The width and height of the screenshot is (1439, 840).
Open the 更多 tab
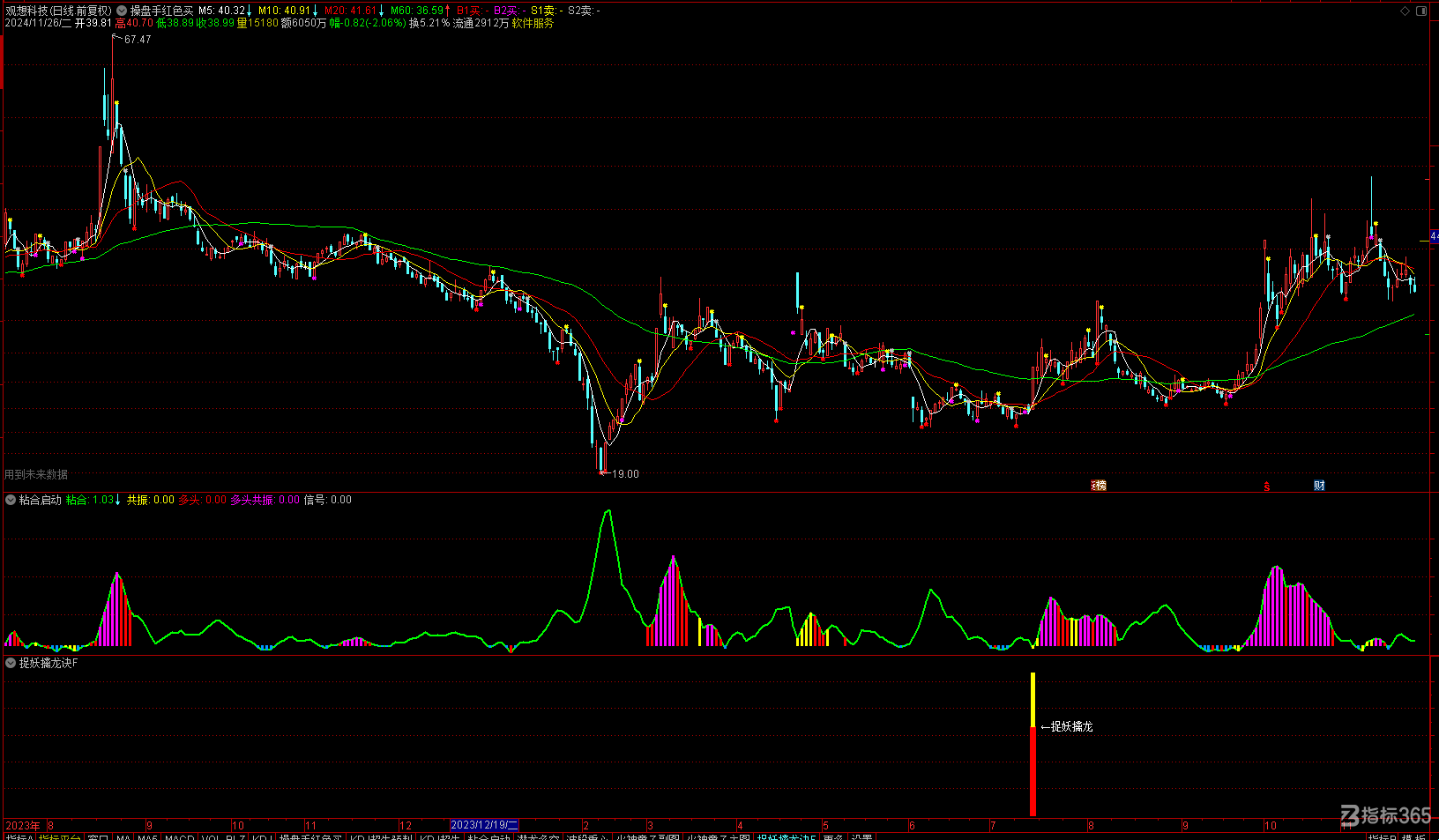tap(833, 837)
